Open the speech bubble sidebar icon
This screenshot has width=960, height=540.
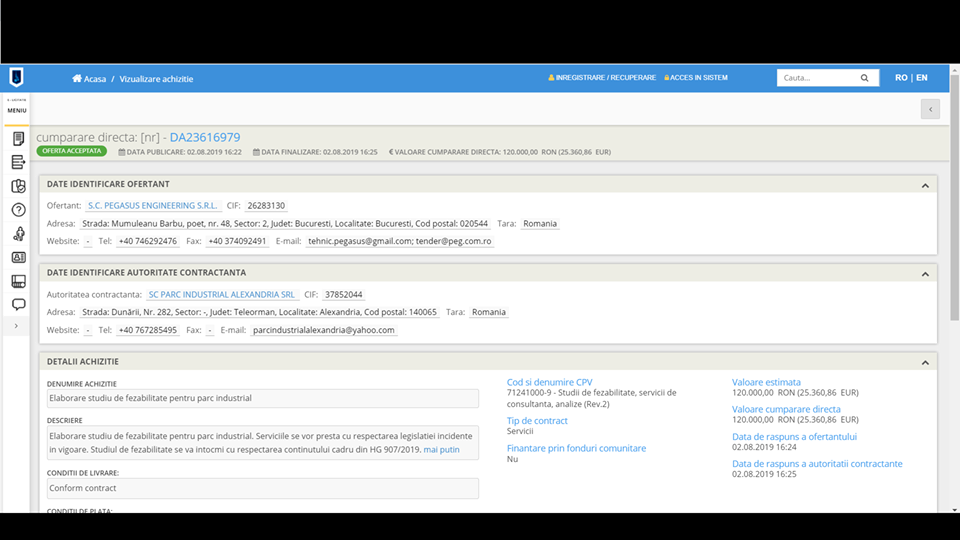click(18, 304)
